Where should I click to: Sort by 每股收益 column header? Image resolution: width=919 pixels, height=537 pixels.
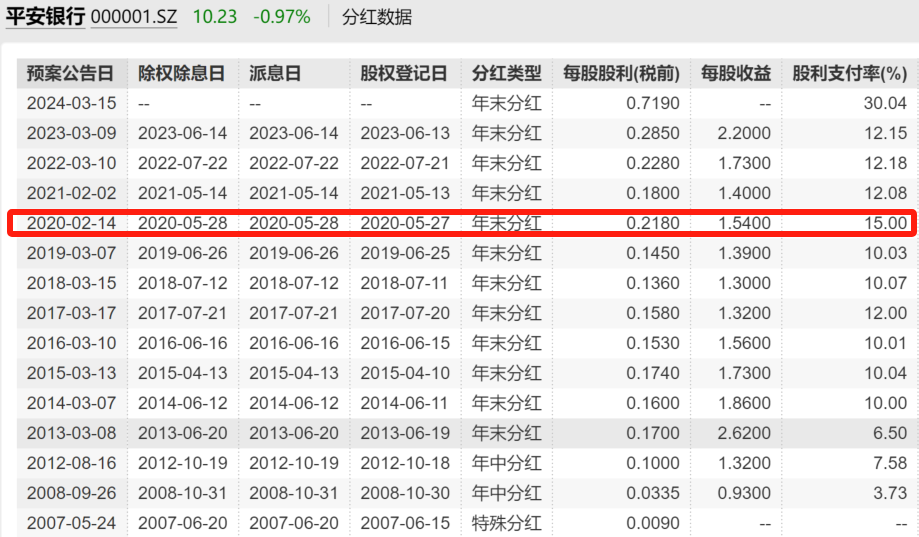pyautogui.click(x=736, y=73)
